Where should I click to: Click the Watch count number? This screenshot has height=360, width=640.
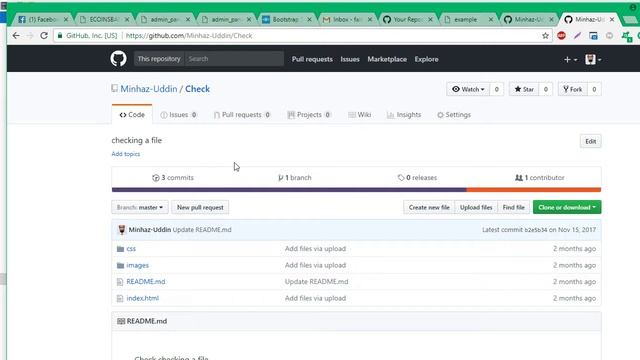pos(497,89)
